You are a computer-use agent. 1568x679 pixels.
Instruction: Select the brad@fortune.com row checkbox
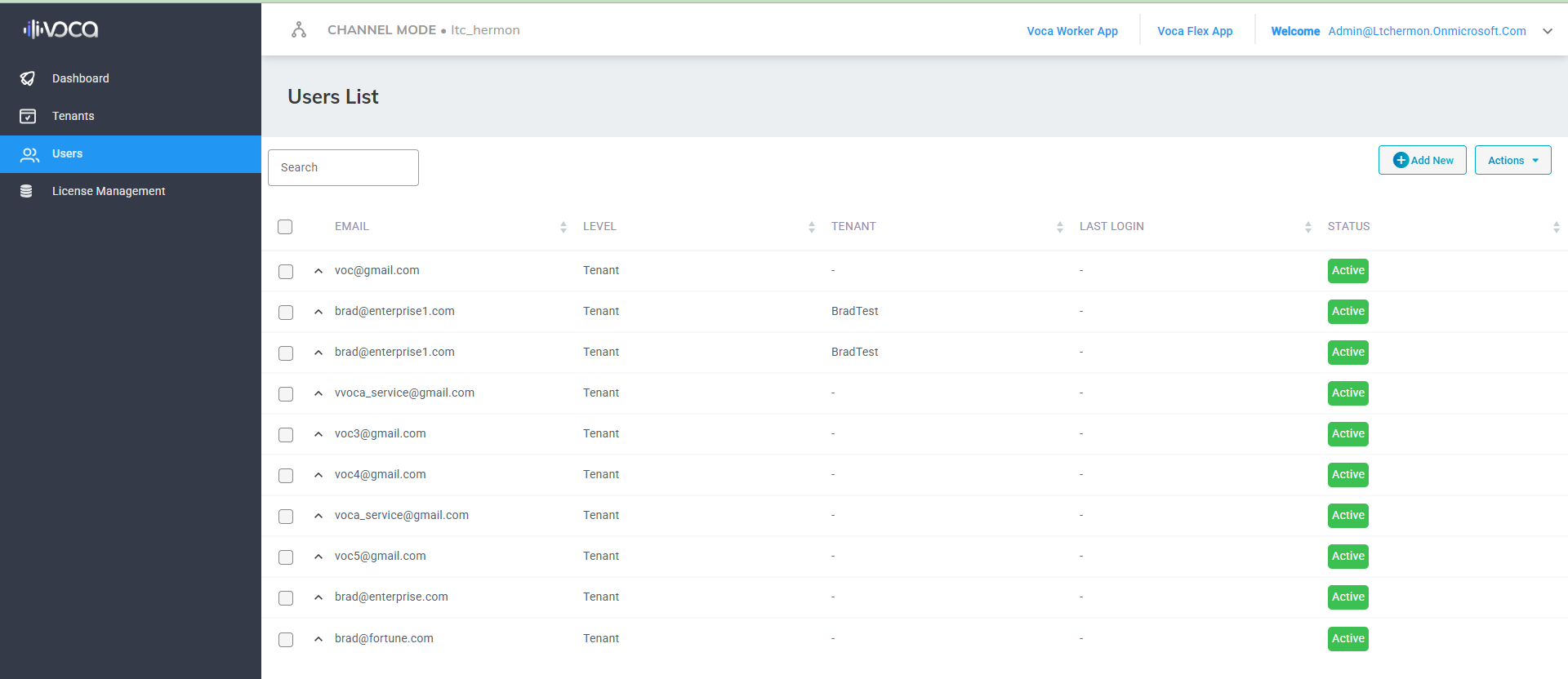click(286, 639)
